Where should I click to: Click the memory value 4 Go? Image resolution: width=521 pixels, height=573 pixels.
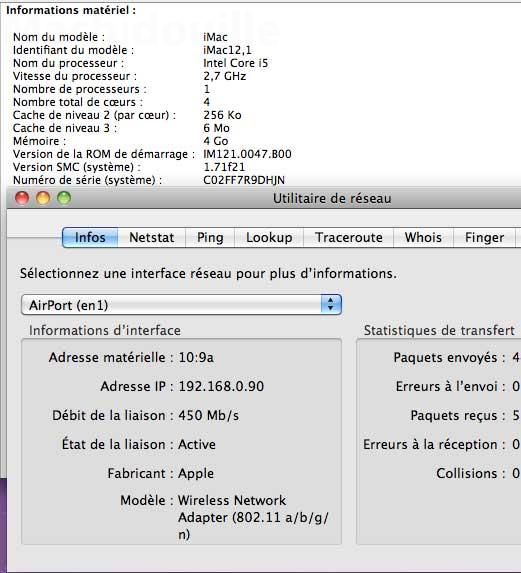[x=216, y=141]
